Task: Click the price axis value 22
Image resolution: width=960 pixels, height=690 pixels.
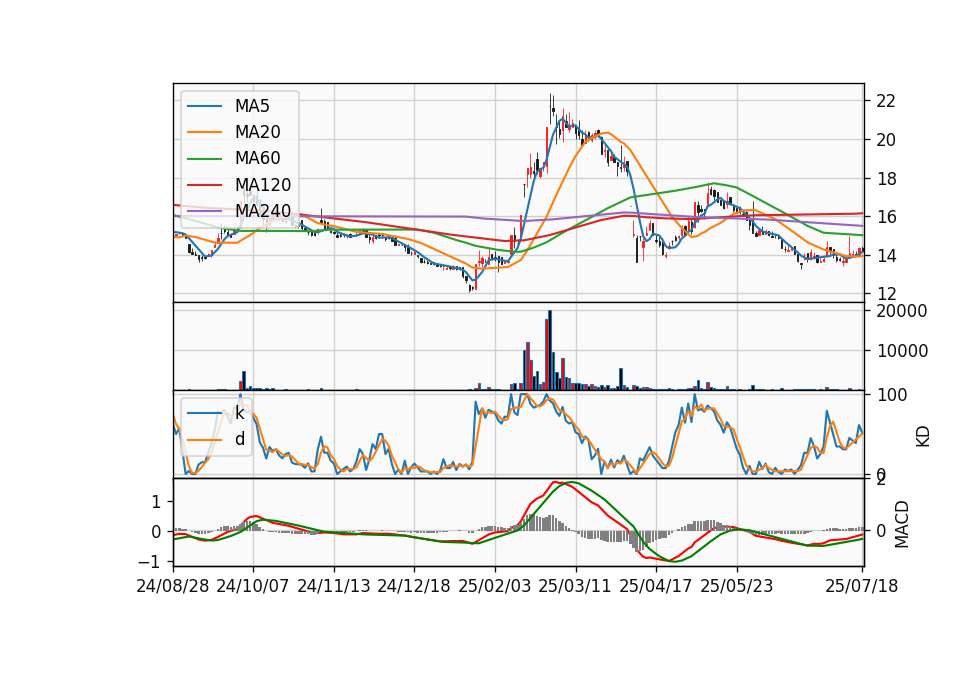Action: click(886, 101)
